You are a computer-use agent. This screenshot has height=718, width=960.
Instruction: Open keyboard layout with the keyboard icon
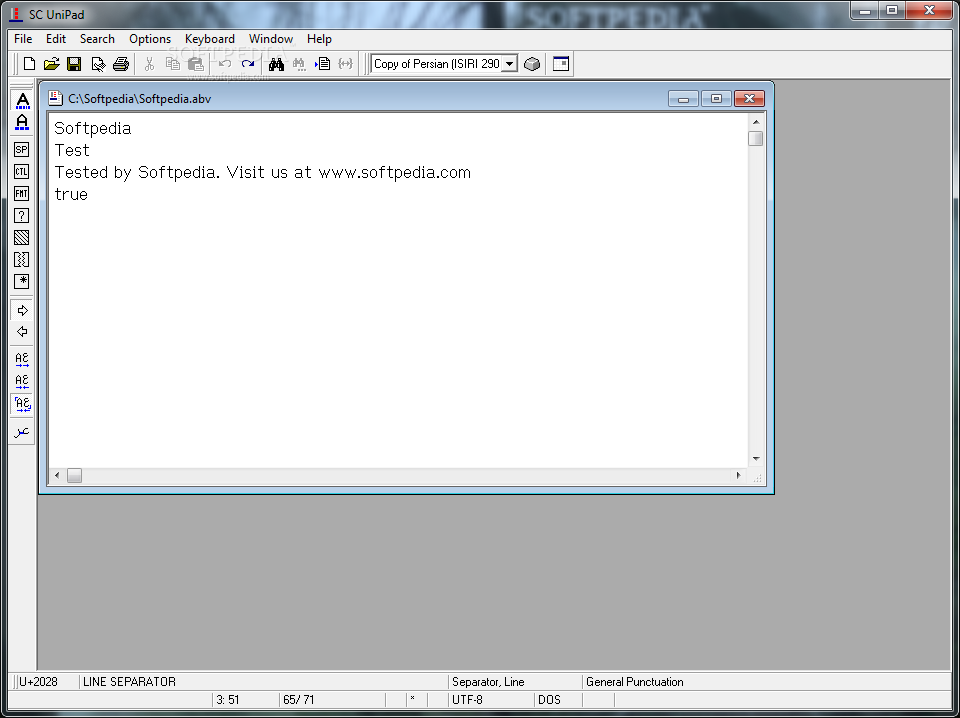[532, 64]
